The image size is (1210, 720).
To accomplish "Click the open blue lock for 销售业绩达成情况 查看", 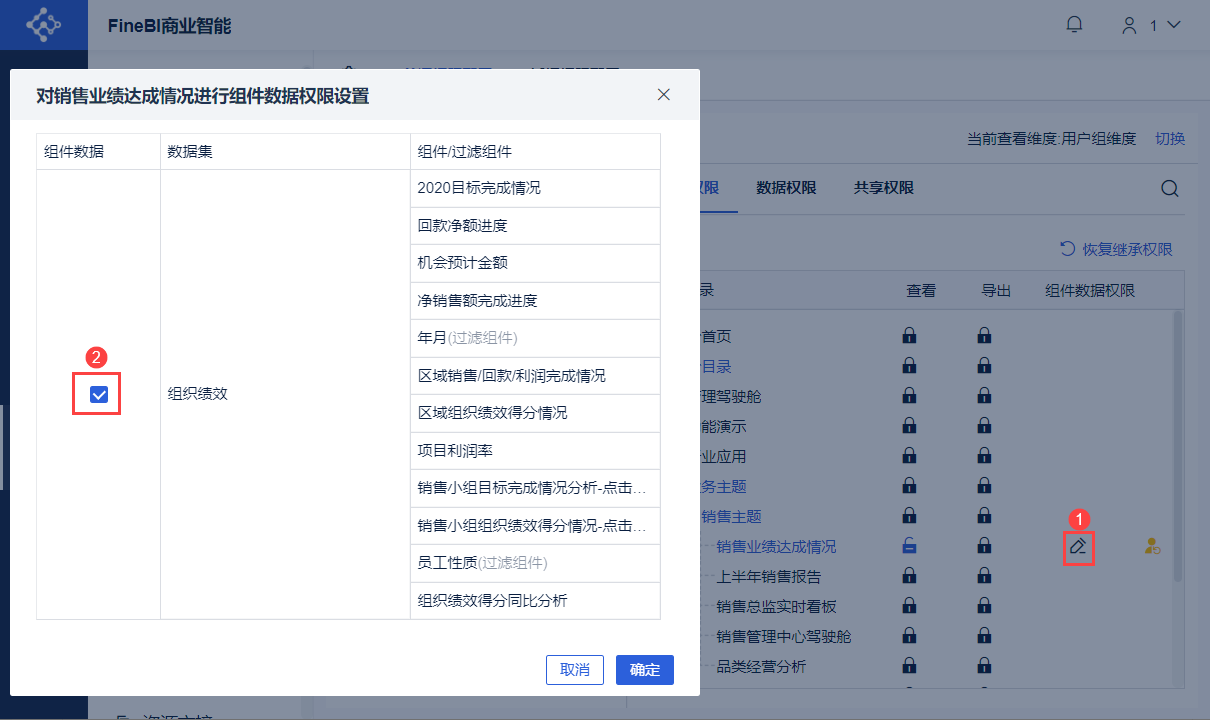I will 908,546.
